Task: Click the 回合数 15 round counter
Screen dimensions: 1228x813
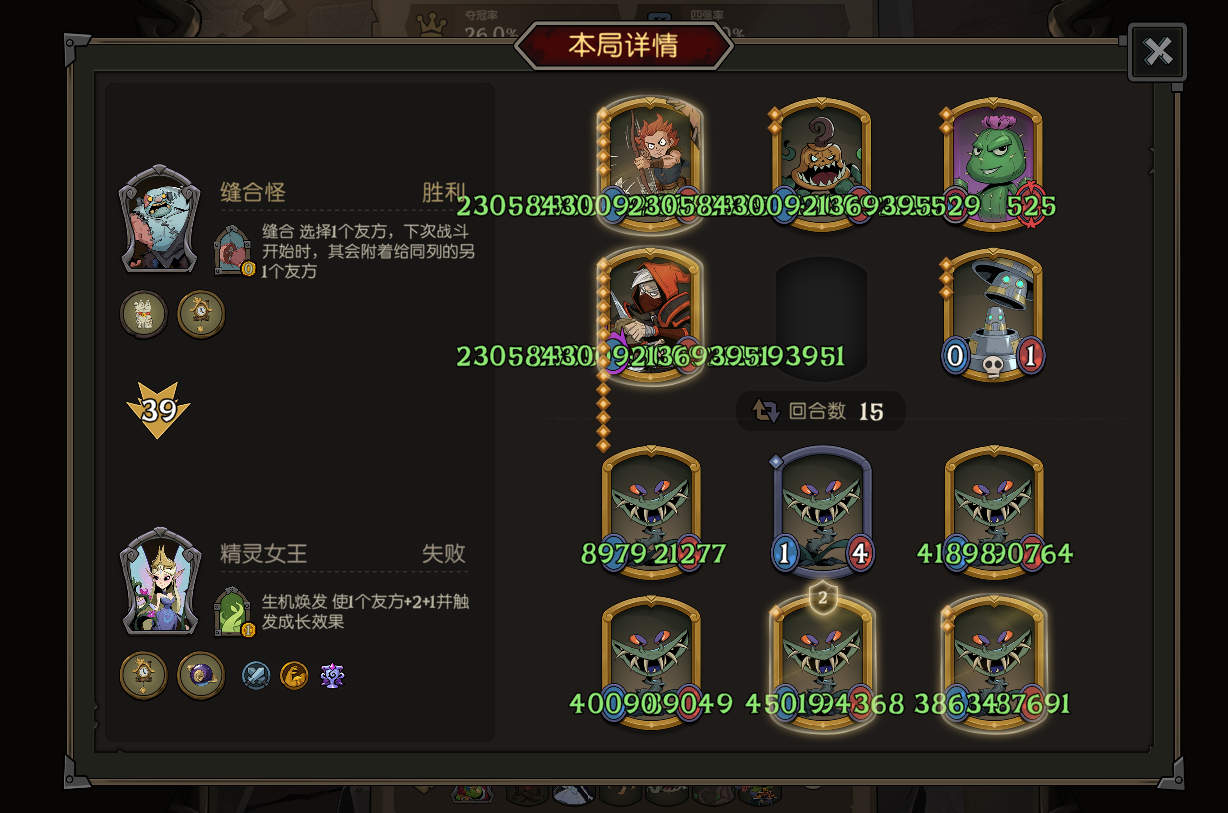Action: point(820,411)
